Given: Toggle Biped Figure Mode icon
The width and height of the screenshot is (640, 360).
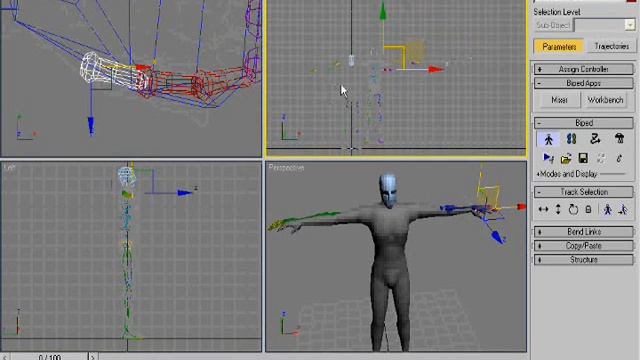Looking at the screenshot, I should pyautogui.click(x=548, y=139).
